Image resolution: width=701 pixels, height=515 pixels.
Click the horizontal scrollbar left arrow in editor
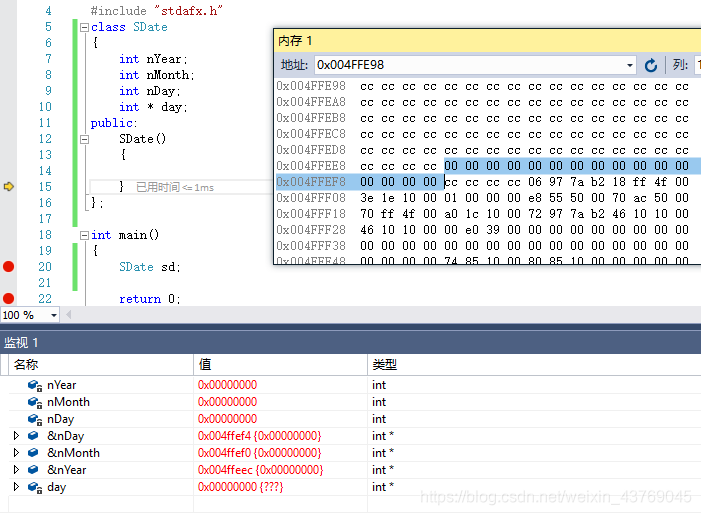68,315
